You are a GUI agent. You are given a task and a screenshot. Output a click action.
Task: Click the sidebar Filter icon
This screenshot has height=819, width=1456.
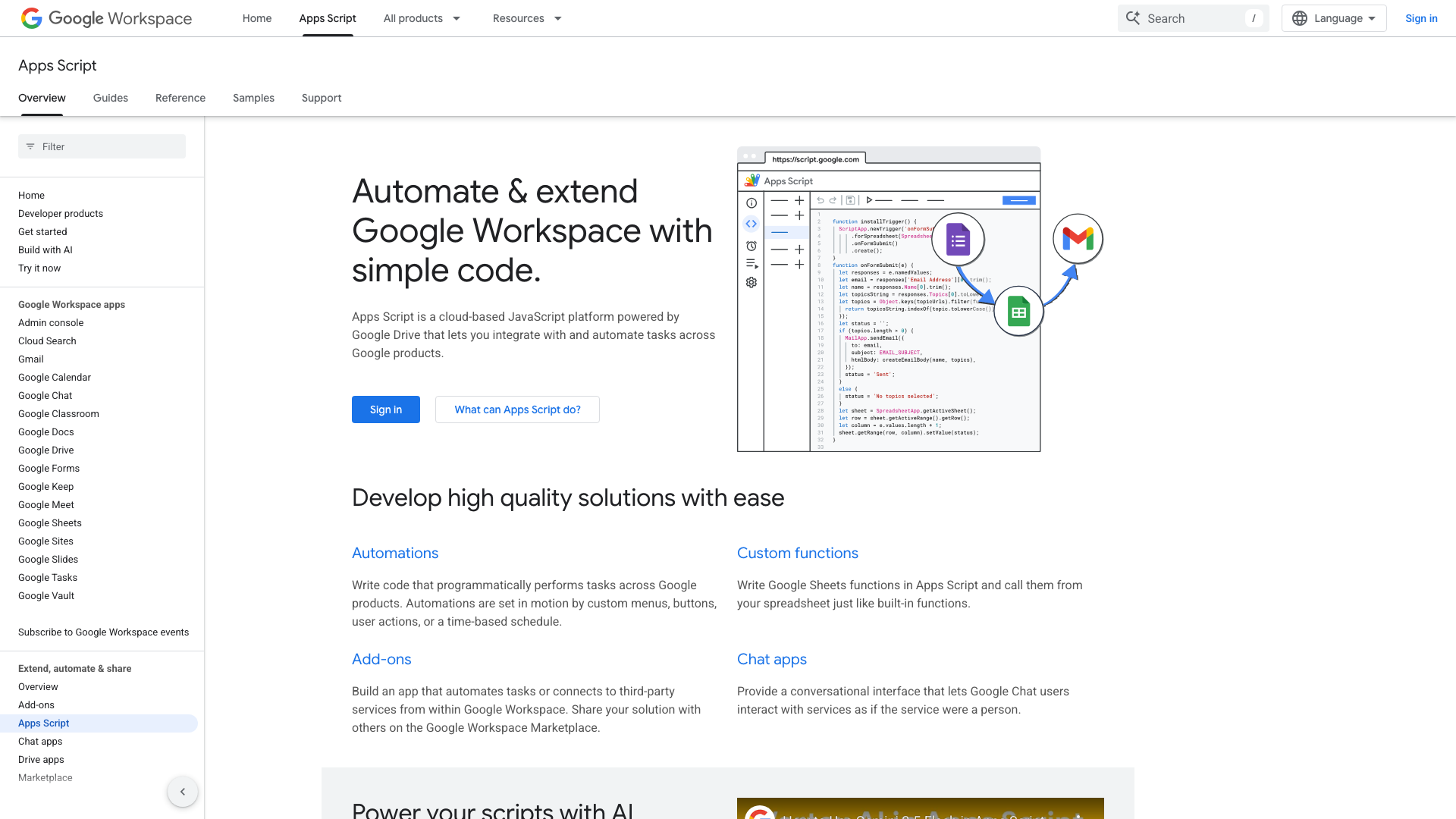[30, 146]
